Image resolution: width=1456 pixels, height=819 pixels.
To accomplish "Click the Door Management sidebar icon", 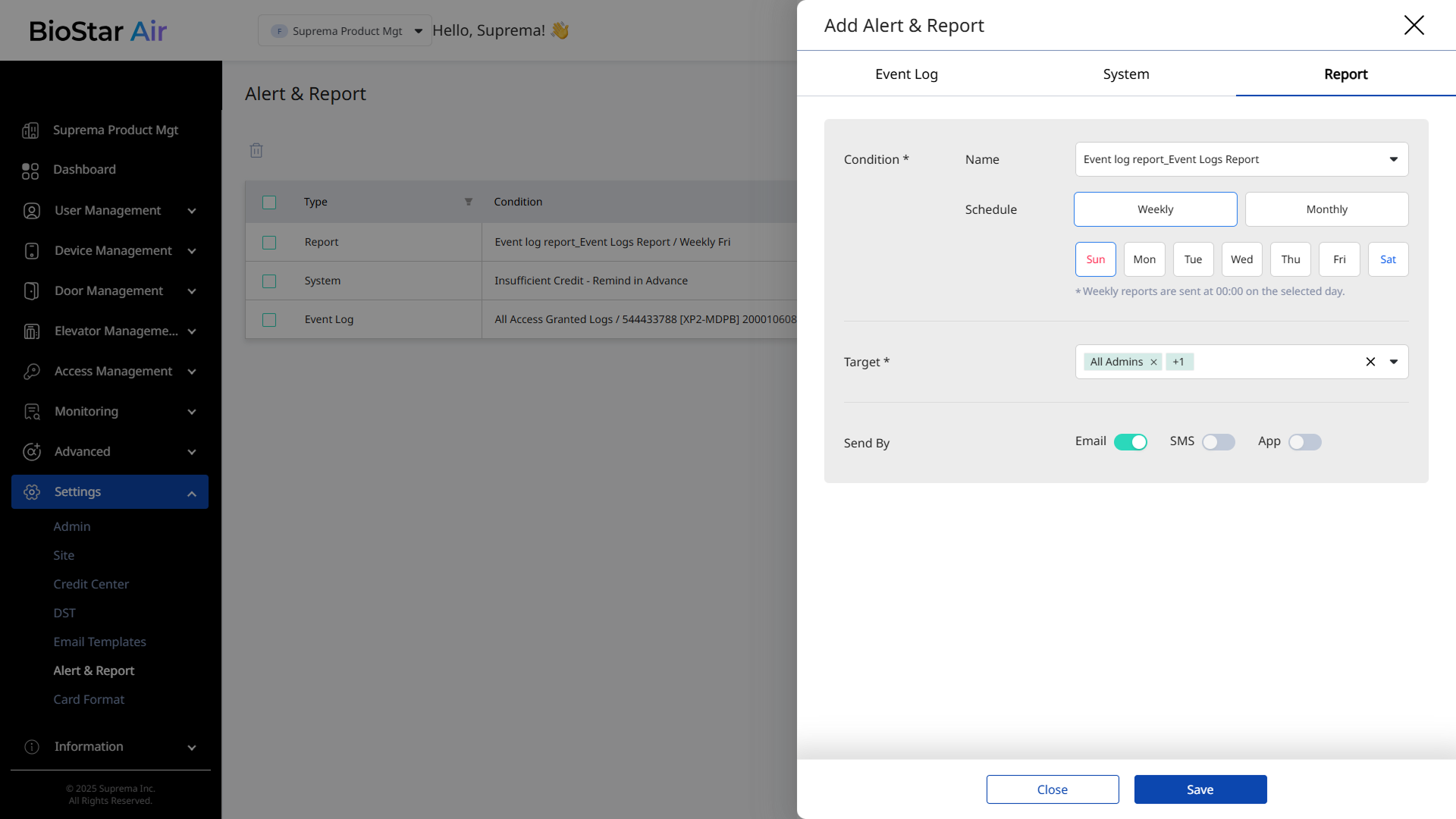I will (x=31, y=291).
